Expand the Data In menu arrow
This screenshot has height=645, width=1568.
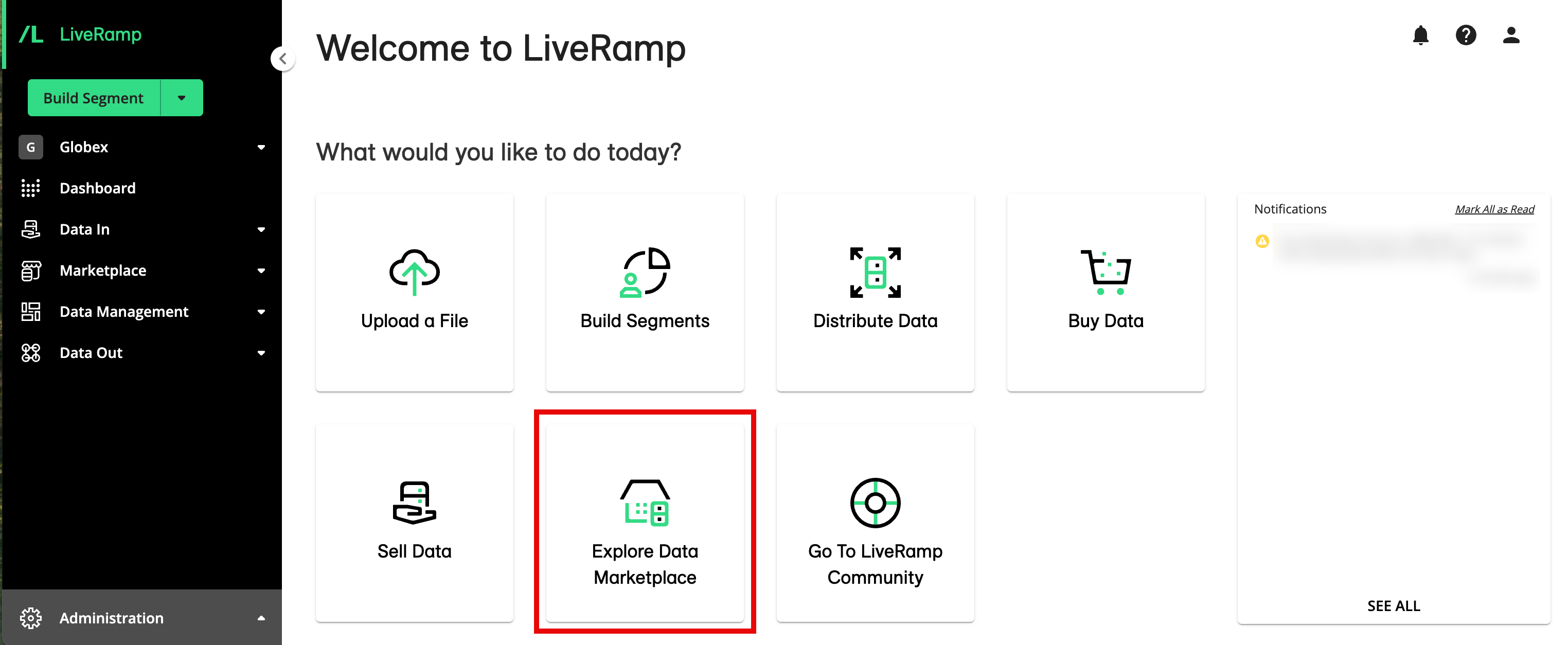click(261, 229)
